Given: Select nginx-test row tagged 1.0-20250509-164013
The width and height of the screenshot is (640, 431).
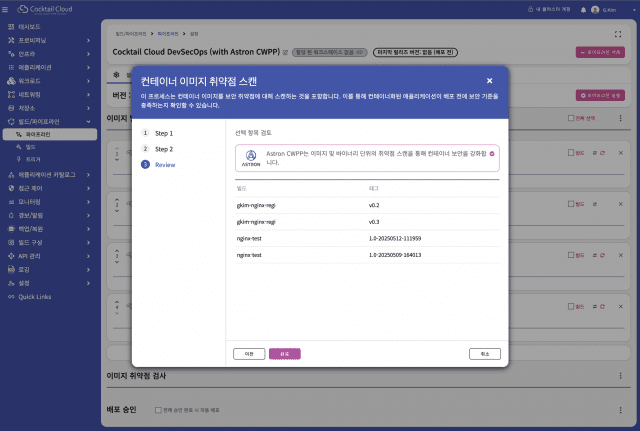Looking at the screenshot, I should (367, 255).
